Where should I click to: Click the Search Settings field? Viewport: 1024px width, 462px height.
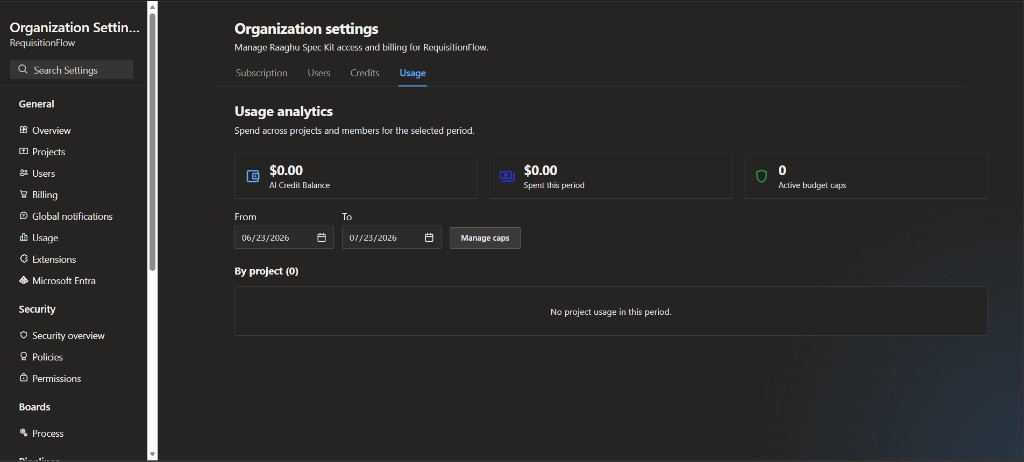click(71, 70)
